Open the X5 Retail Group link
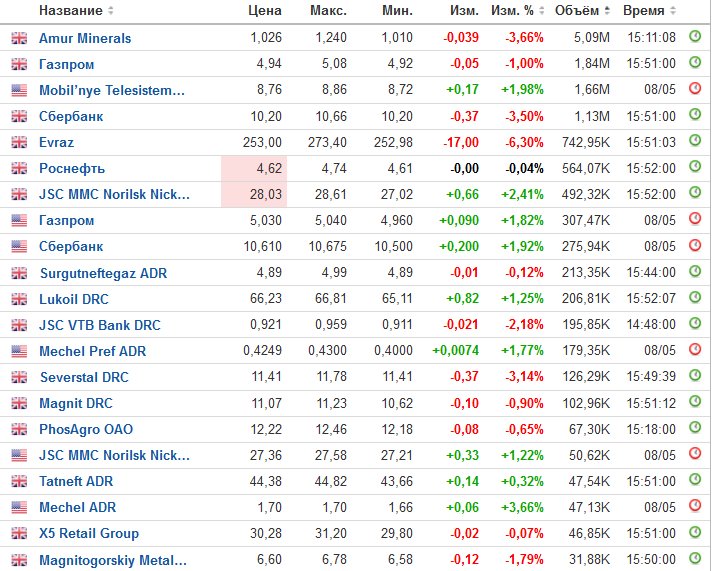This screenshot has height=571, width=712. click(x=89, y=533)
